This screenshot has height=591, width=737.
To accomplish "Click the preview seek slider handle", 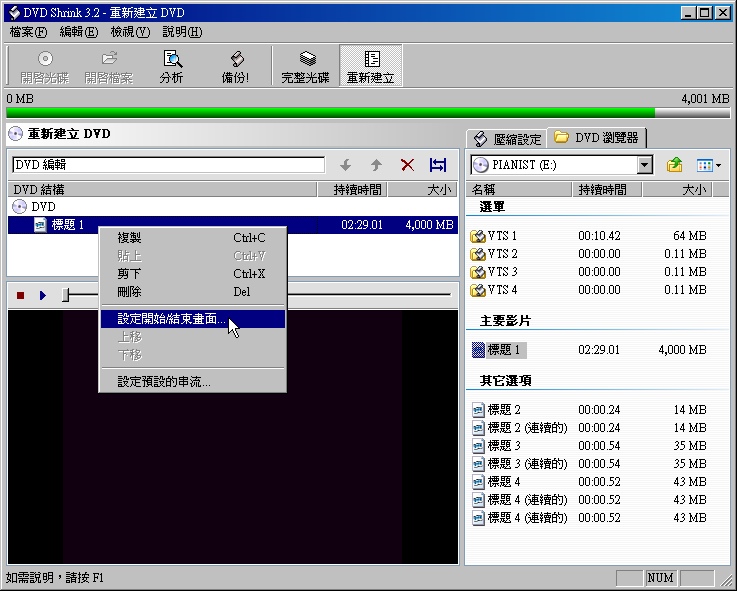I will [66, 295].
